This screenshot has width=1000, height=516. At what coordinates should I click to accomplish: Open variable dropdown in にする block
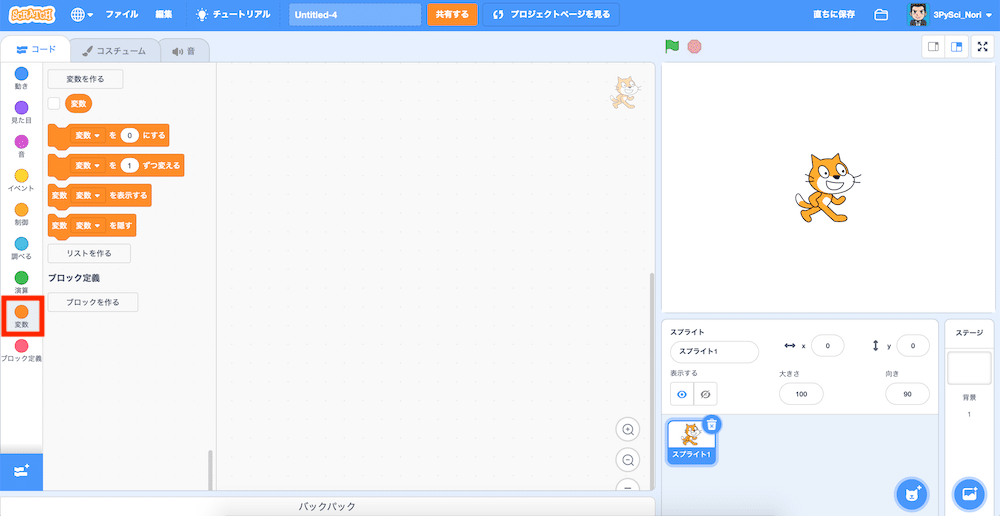(88, 135)
